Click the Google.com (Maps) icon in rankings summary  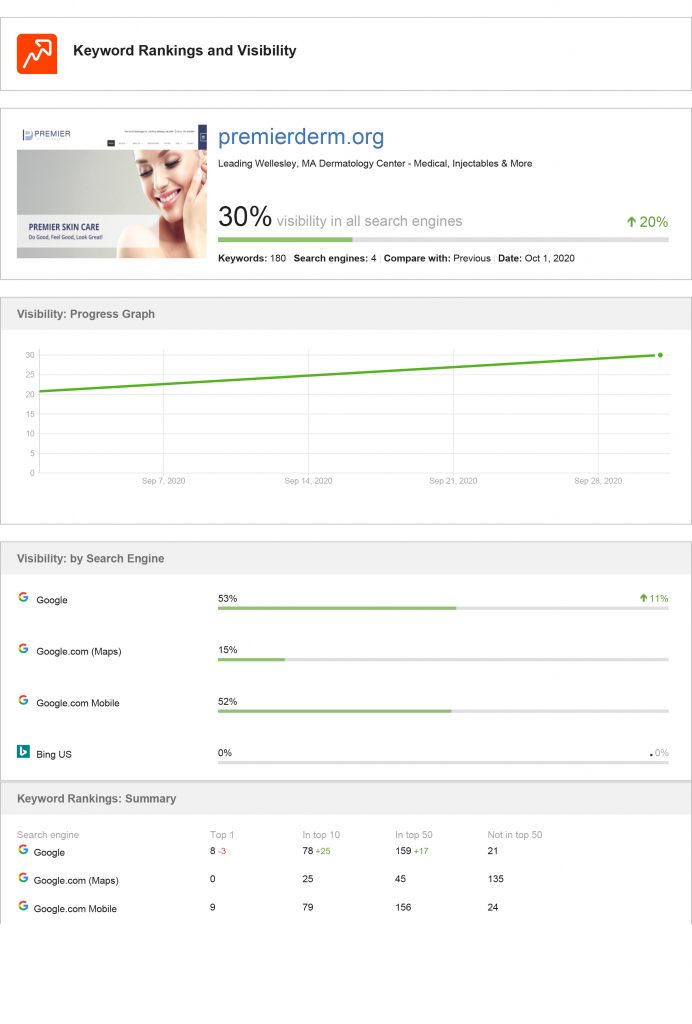[x=24, y=878]
